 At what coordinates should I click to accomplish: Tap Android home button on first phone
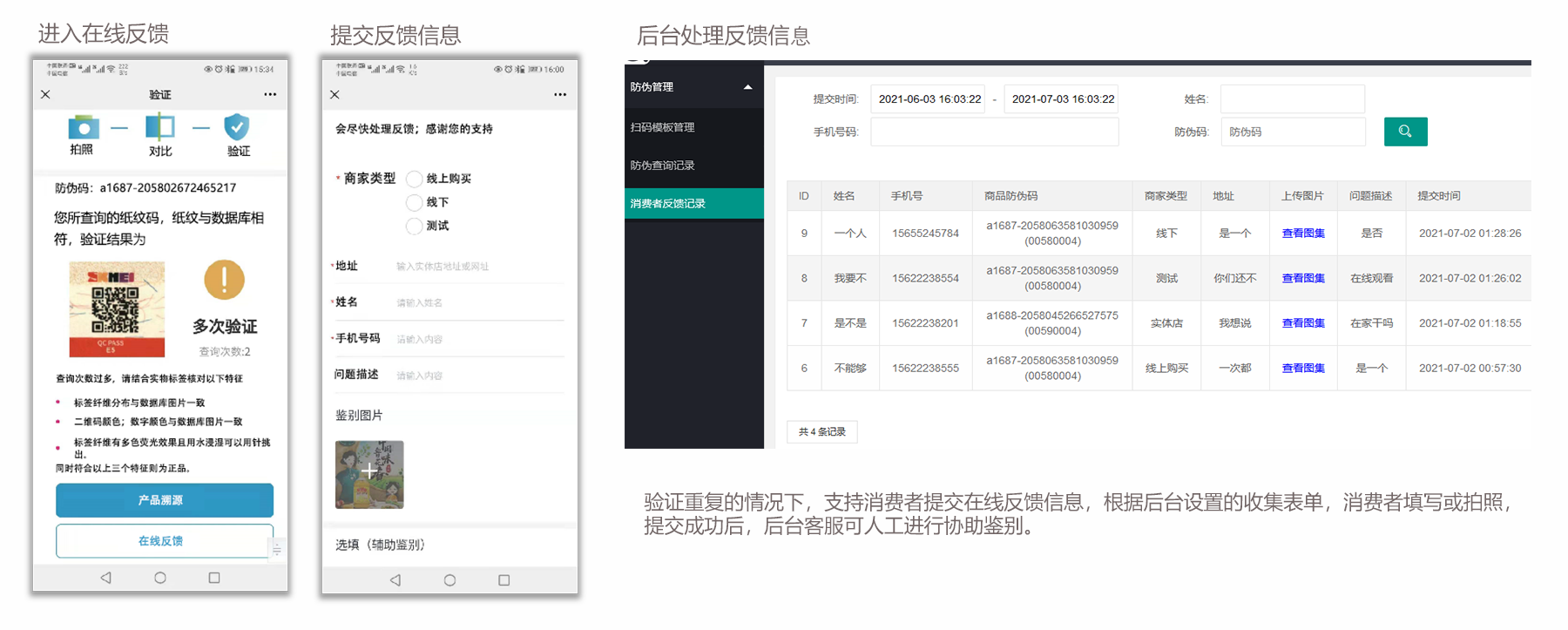pos(160,578)
